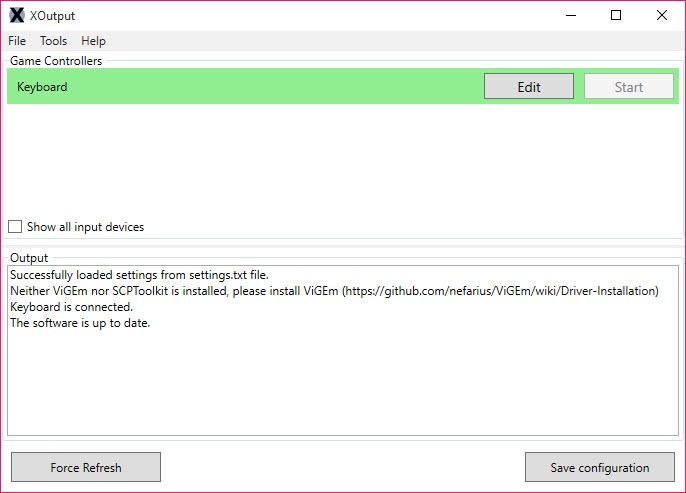Click the 'Keyboard is connected.' log line
Screen dimensions: 686x493
pos(71,307)
